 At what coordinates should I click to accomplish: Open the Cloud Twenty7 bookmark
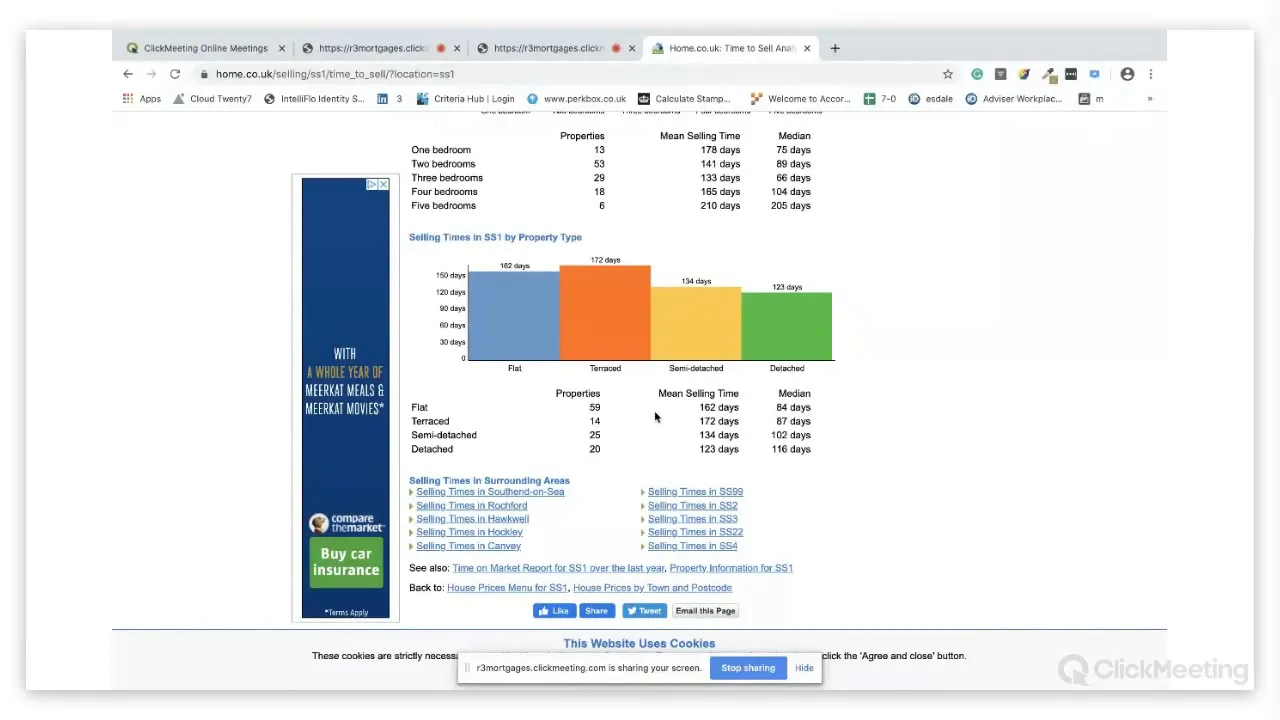[x=213, y=99]
